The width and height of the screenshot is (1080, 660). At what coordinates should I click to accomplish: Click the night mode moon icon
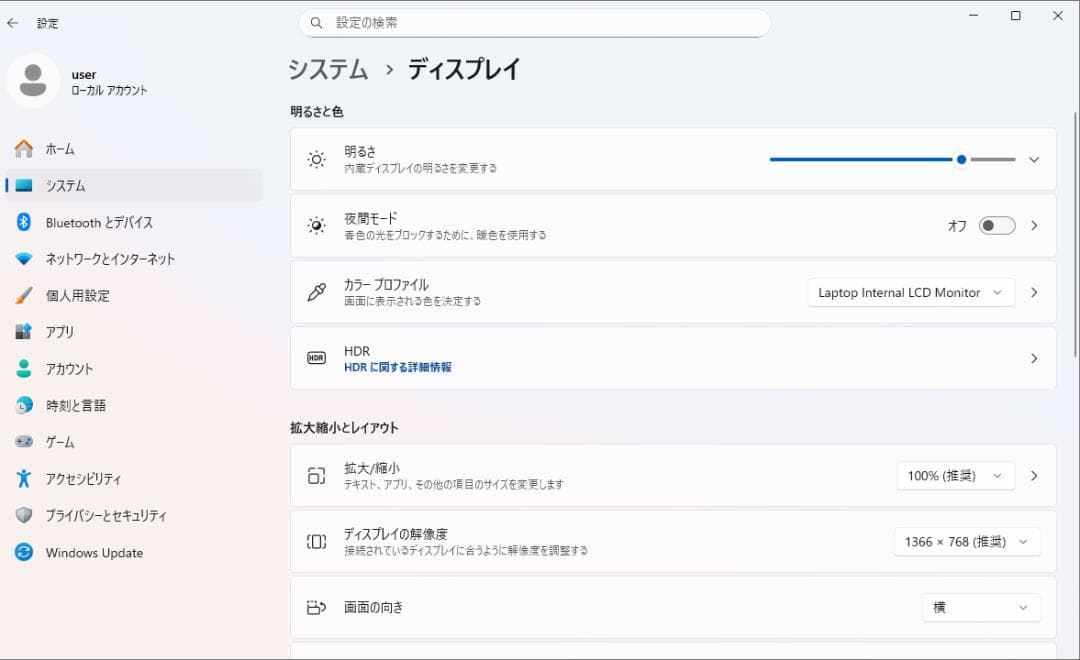tap(317, 226)
